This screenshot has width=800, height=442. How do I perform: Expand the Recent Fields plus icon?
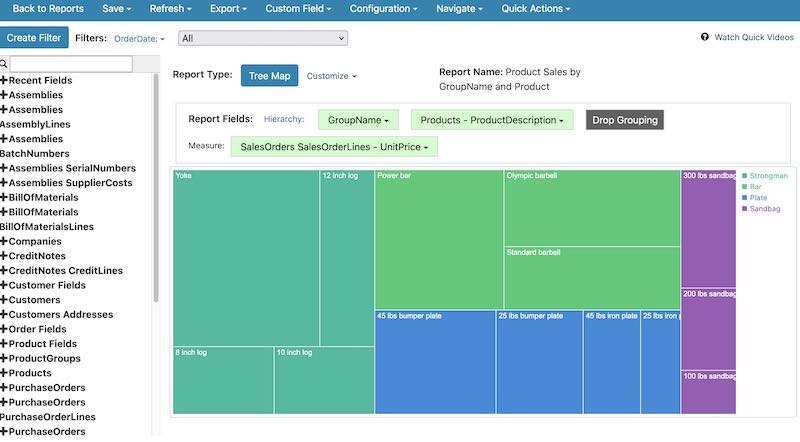point(4,81)
